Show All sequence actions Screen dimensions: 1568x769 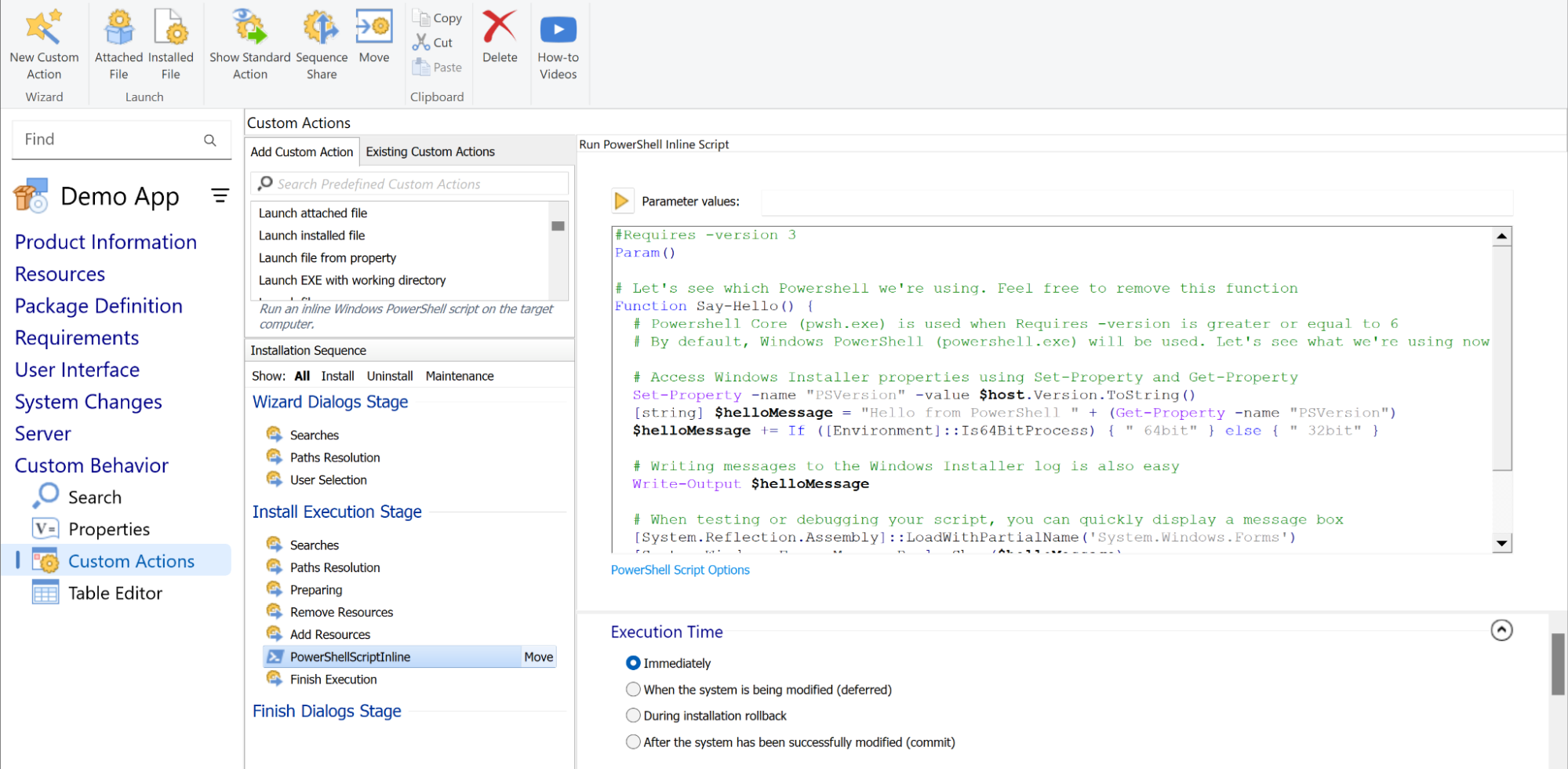(302, 376)
